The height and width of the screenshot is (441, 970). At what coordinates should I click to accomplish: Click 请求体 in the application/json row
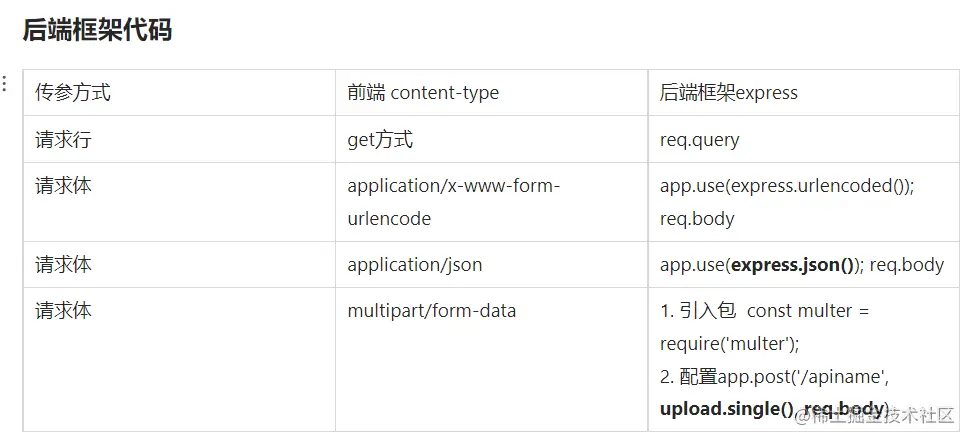[x=63, y=265]
